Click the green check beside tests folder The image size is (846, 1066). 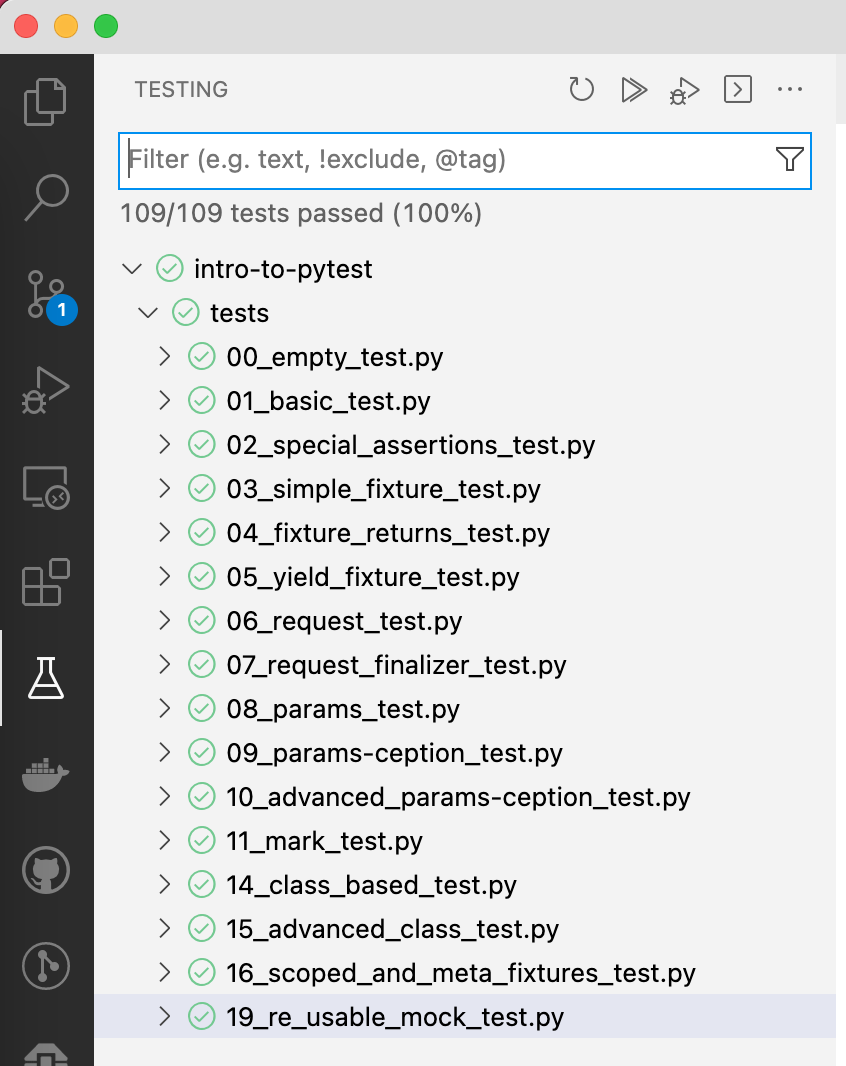[x=185, y=312]
